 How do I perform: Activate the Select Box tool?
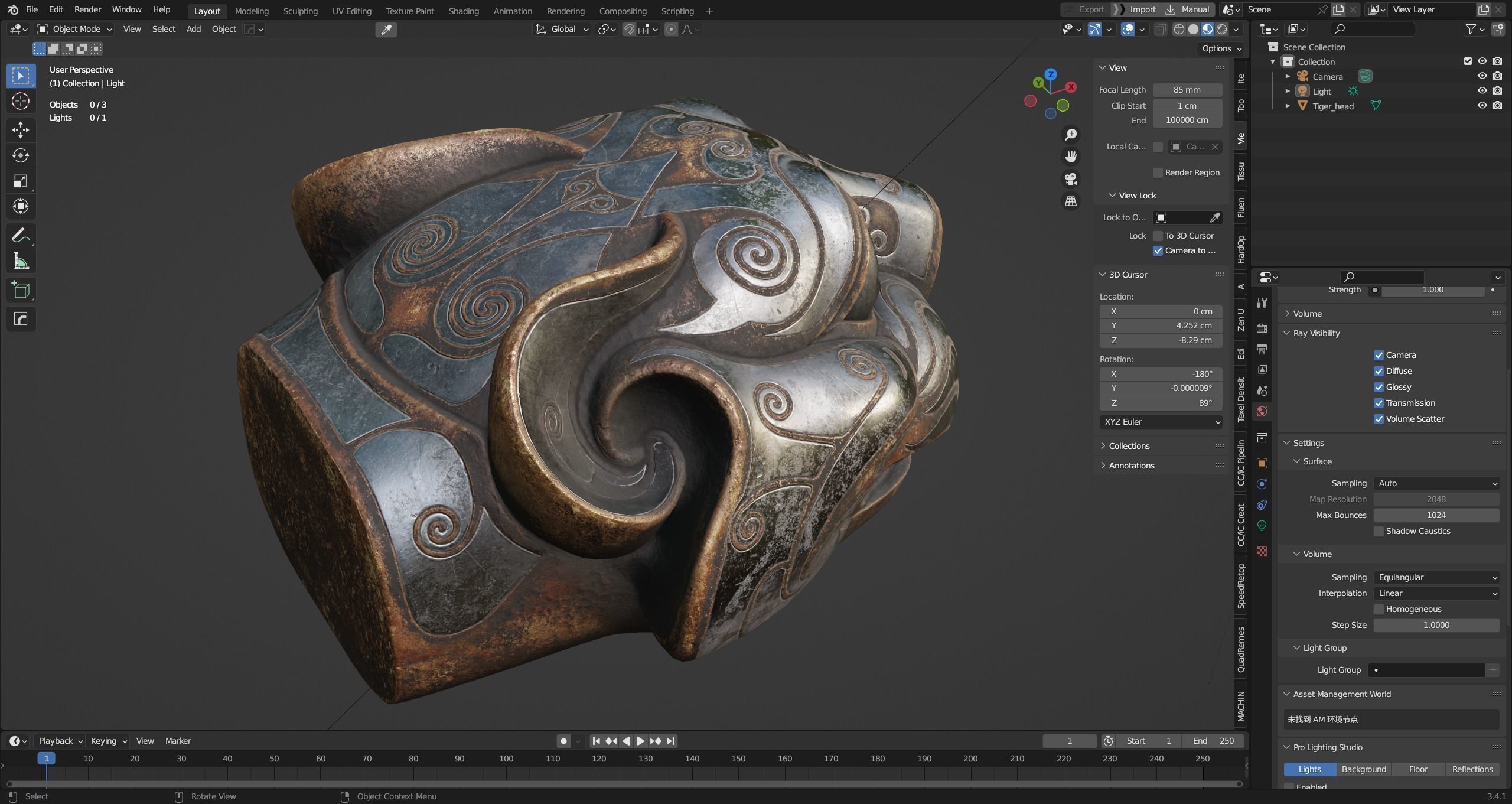pyautogui.click(x=21, y=76)
